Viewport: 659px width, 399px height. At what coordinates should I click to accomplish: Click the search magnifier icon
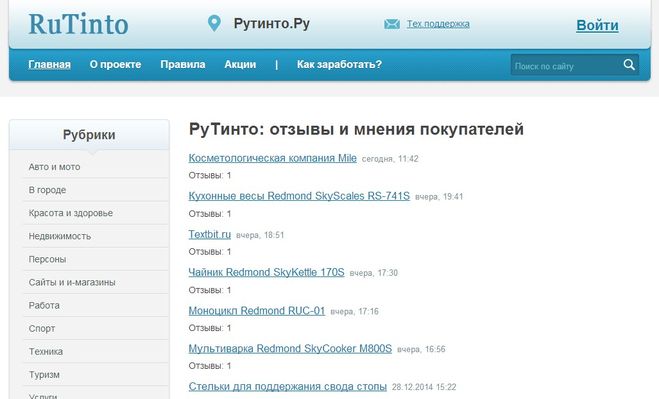(629, 65)
